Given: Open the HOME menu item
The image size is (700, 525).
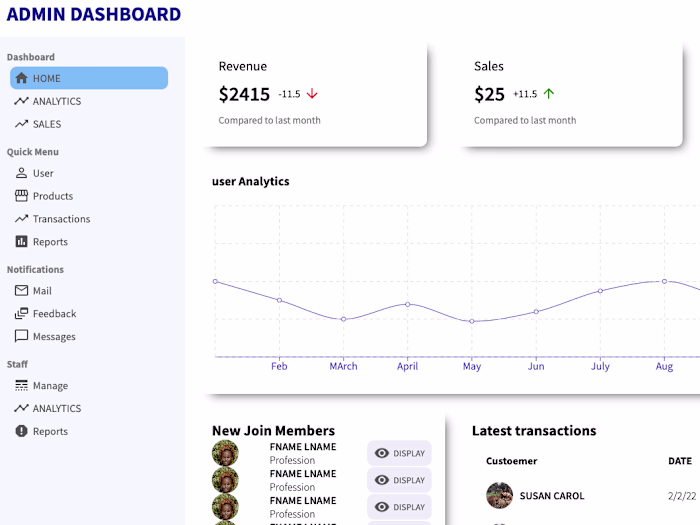Looking at the screenshot, I should [x=89, y=78].
